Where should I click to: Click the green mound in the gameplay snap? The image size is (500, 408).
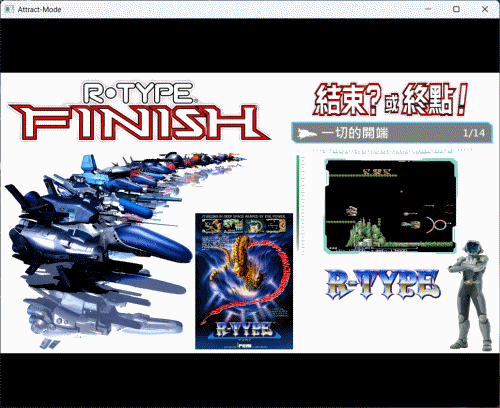pos(366,233)
